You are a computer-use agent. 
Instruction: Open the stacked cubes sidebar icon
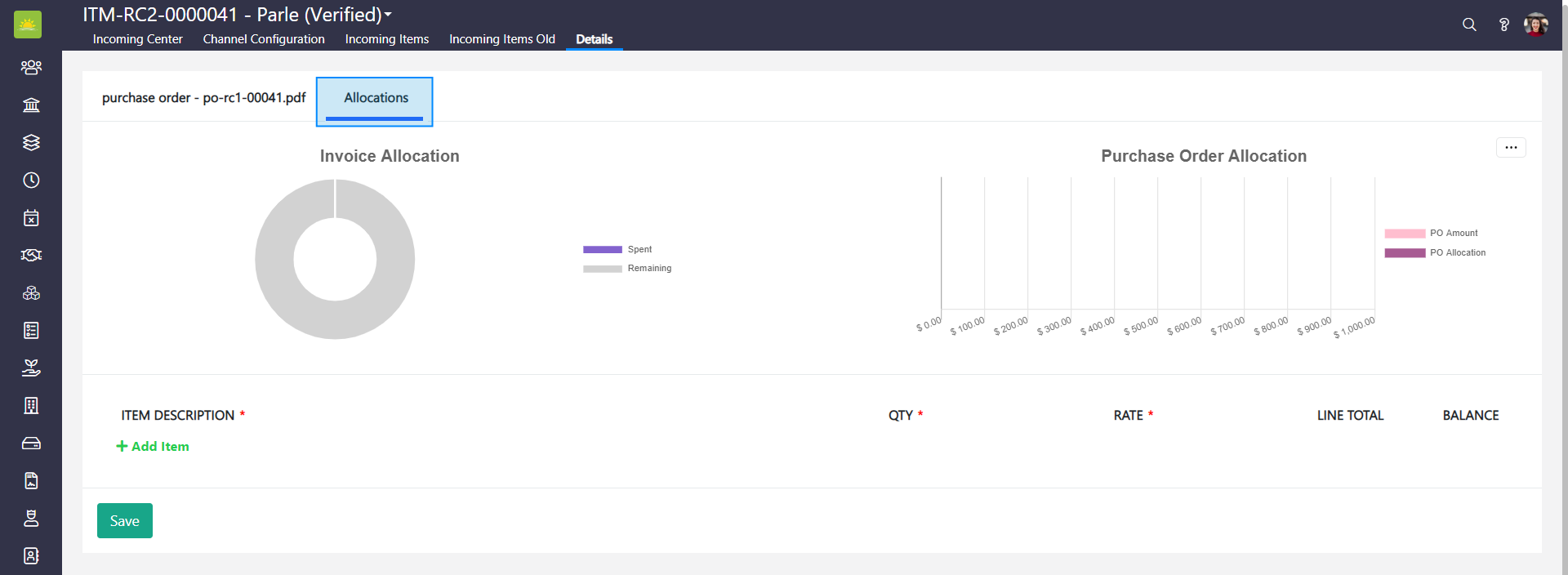point(31,292)
